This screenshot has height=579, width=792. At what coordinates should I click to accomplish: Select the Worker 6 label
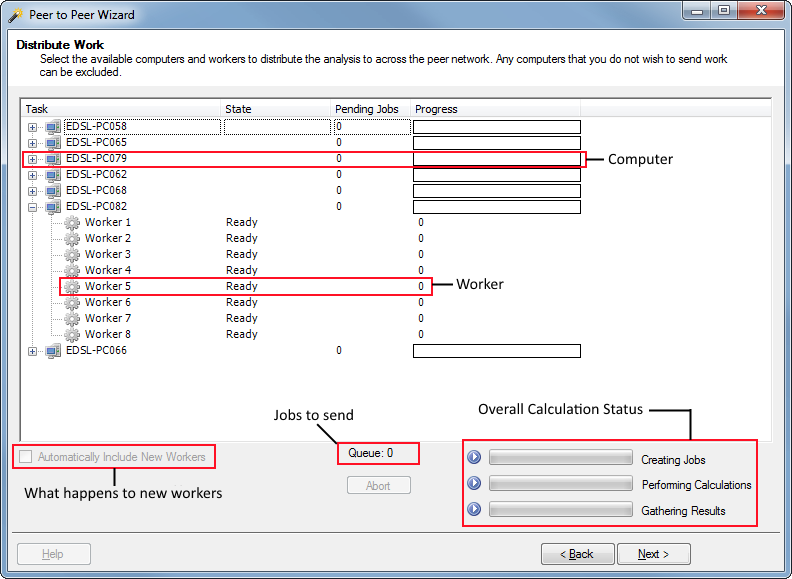click(x=108, y=302)
